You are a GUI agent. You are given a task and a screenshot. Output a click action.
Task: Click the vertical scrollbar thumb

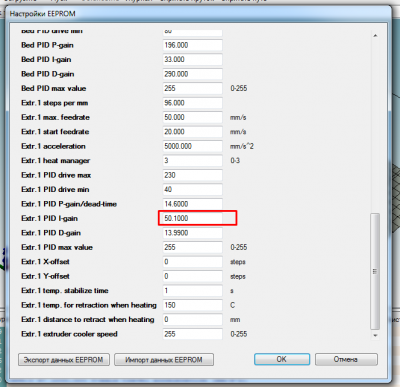coord(375,271)
